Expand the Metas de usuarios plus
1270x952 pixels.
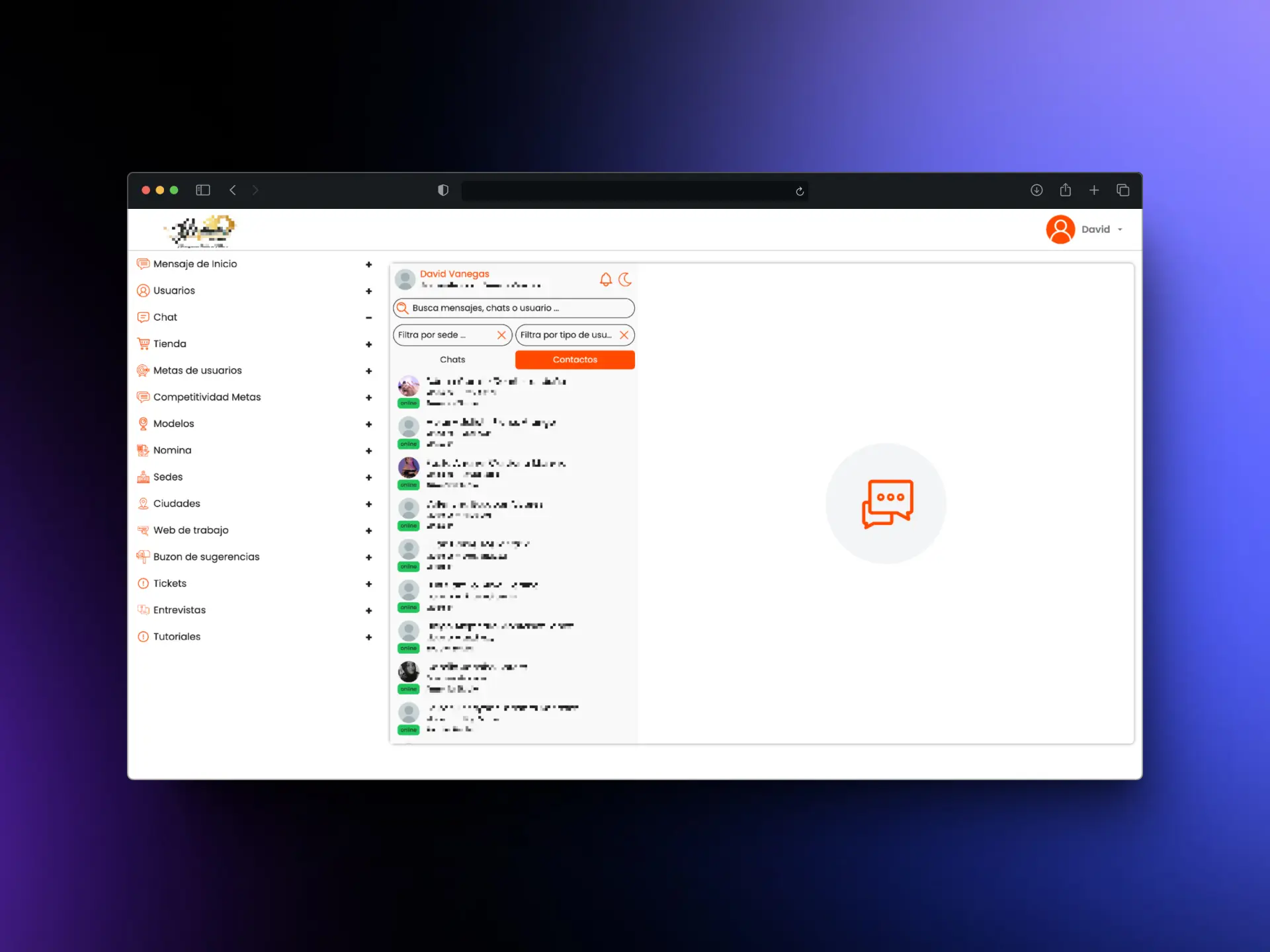click(368, 371)
